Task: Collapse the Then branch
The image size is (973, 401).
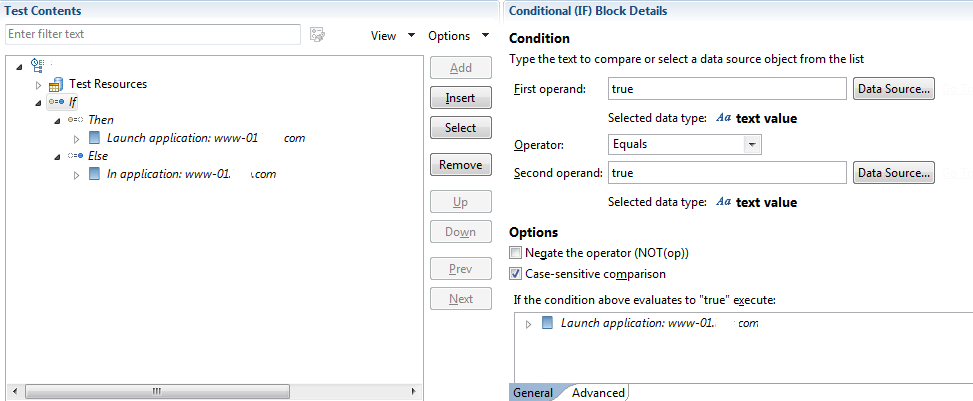Action: [x=58, y=120]
